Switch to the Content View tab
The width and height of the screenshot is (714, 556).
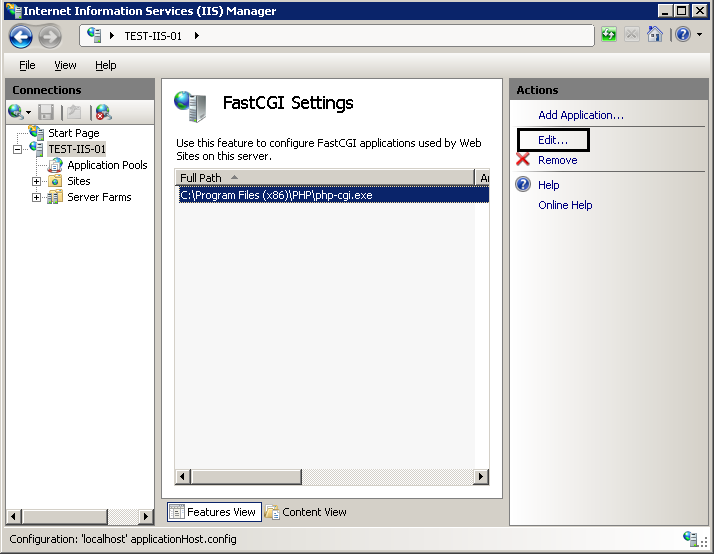pyautogui.click(x=306, y=512)
